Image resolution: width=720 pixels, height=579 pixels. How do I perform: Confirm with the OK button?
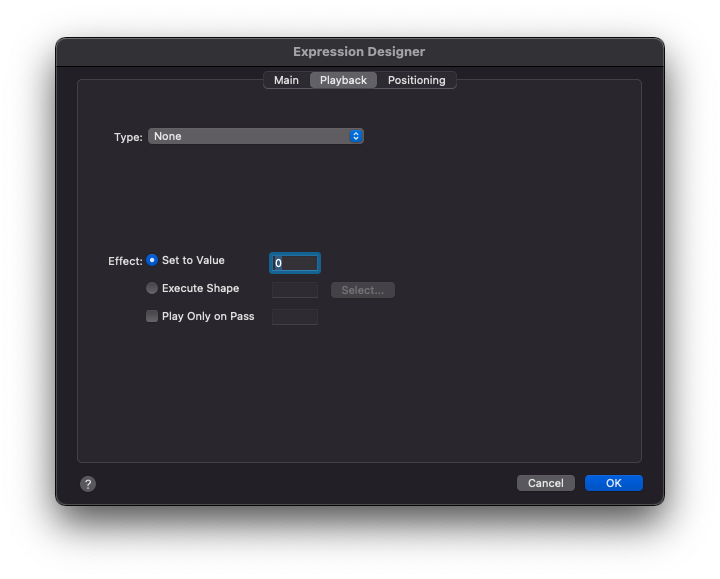pos(613,483)
